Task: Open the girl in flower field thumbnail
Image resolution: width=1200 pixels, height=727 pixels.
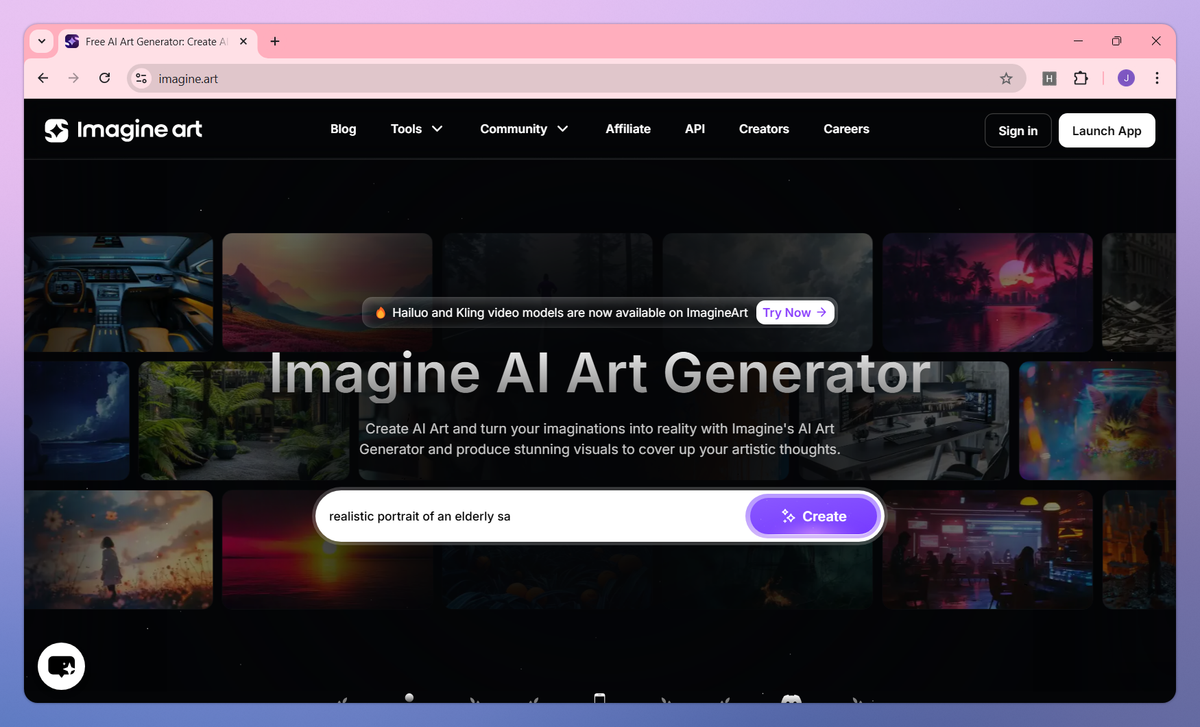Action: coord(118,549)
